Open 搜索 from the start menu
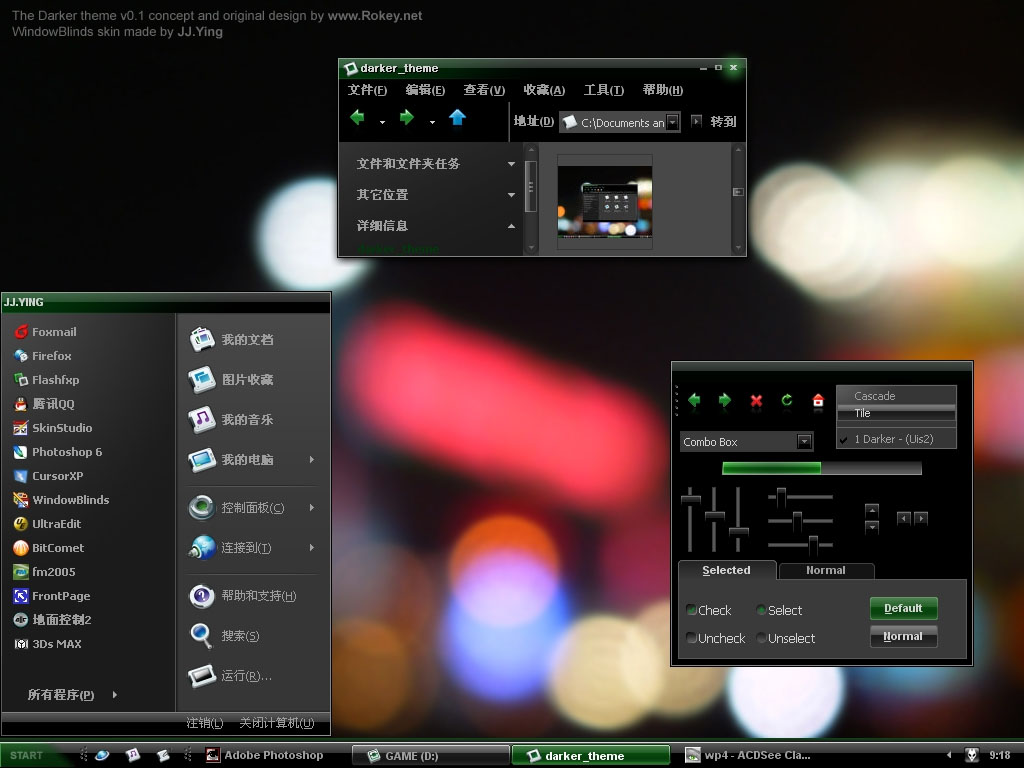 (x=224, y=635)
